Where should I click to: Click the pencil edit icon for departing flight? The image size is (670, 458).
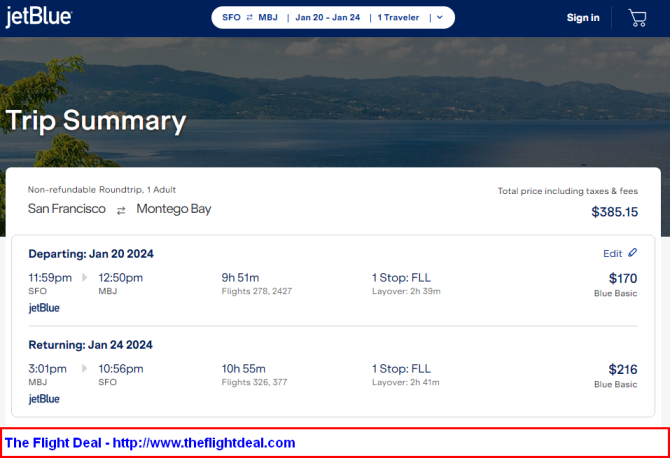(632, 253)
